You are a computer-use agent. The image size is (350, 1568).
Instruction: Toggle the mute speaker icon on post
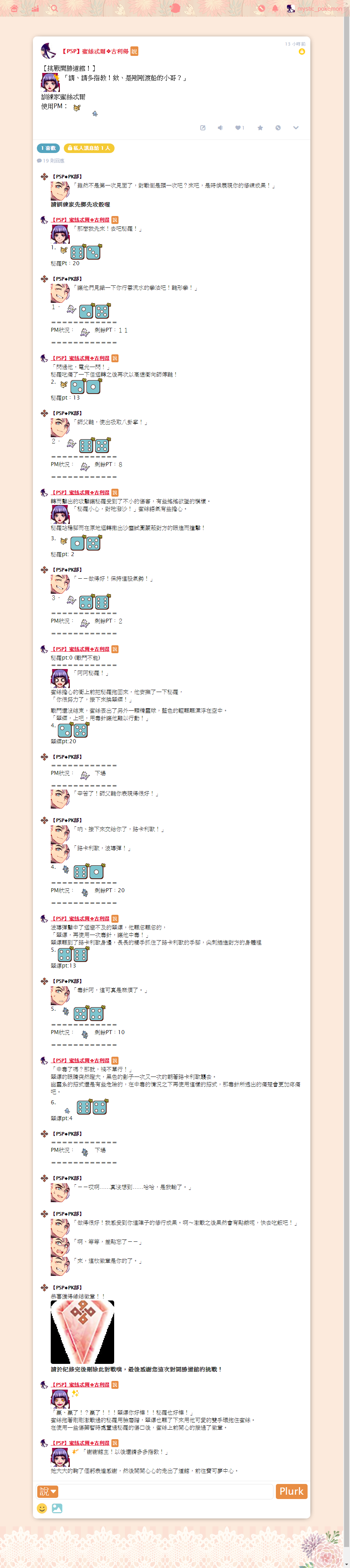(220, 128)
